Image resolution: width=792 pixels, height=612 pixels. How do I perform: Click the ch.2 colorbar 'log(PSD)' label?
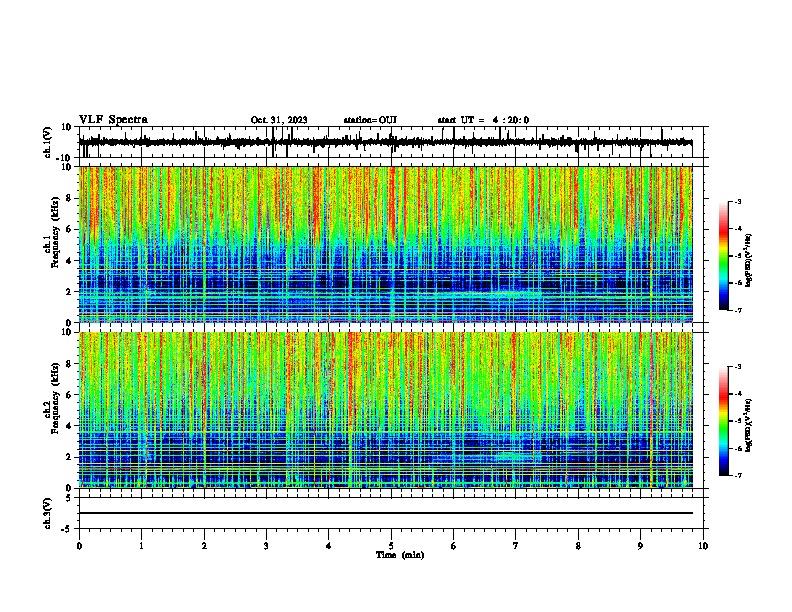pos(748,426)
